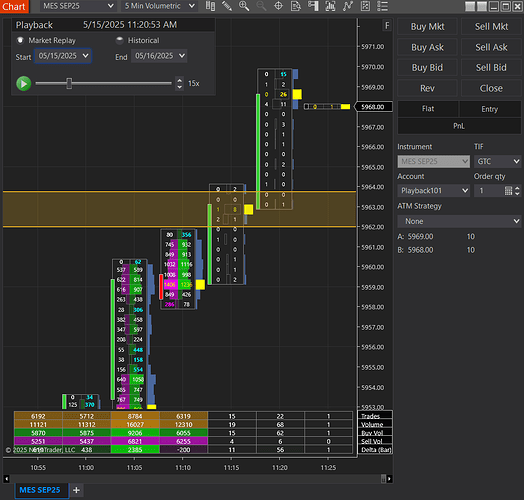
Task: Click right arrow of horizontal scrollbar
Action: 389,479
